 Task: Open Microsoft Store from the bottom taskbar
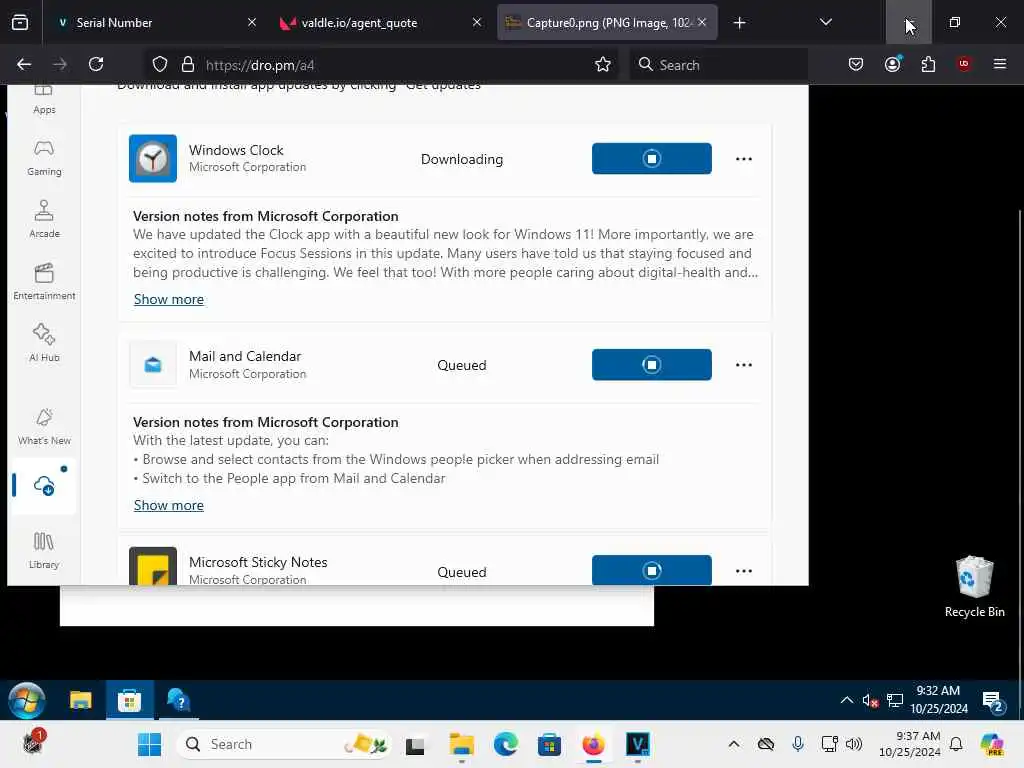click(x=549, y=744)
